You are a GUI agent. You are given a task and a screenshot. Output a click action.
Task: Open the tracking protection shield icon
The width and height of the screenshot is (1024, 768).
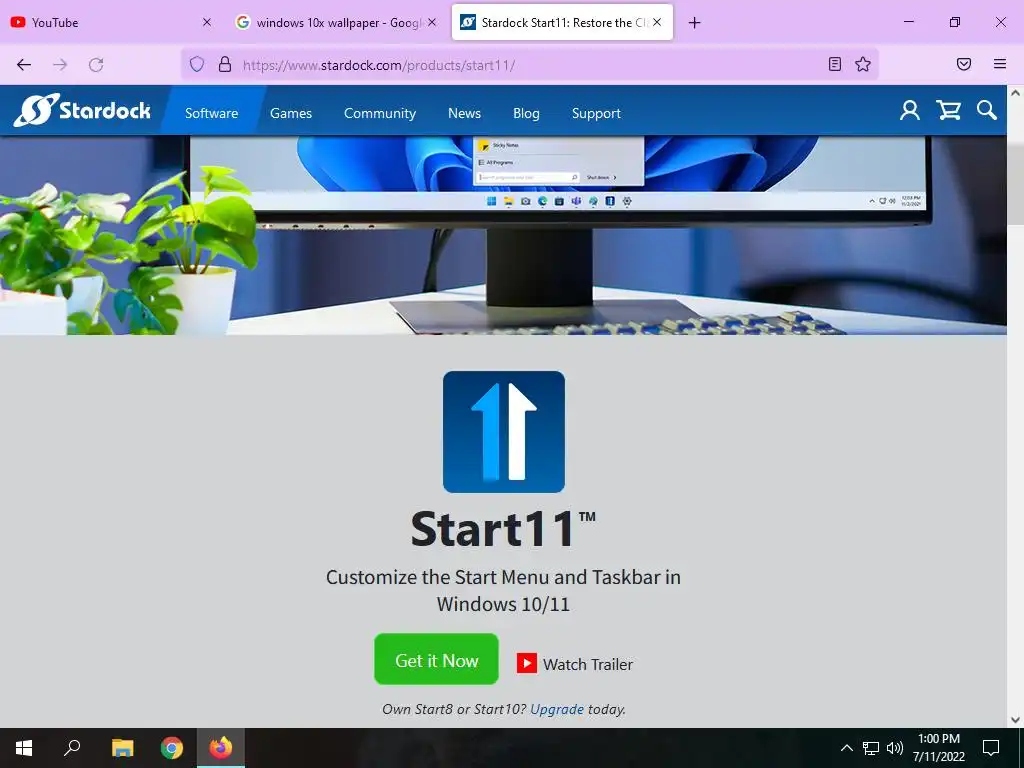pyautogui.click(x=197, y=64)
